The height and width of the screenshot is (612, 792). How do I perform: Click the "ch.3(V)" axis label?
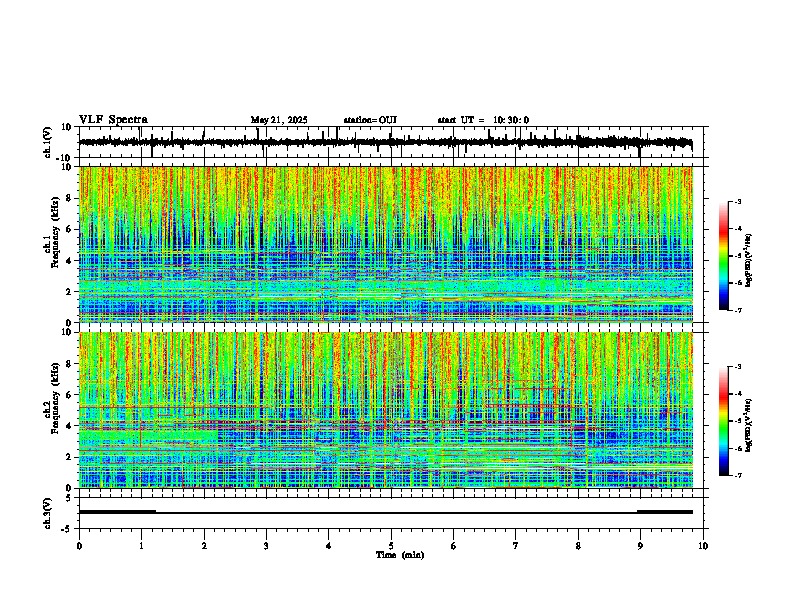point(47,513)
